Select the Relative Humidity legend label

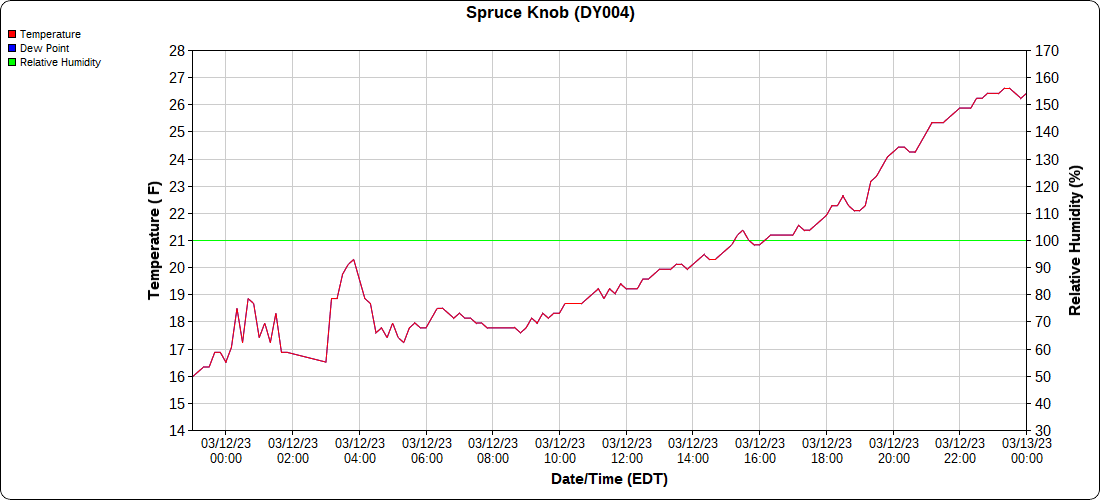[x=60, y=62]
